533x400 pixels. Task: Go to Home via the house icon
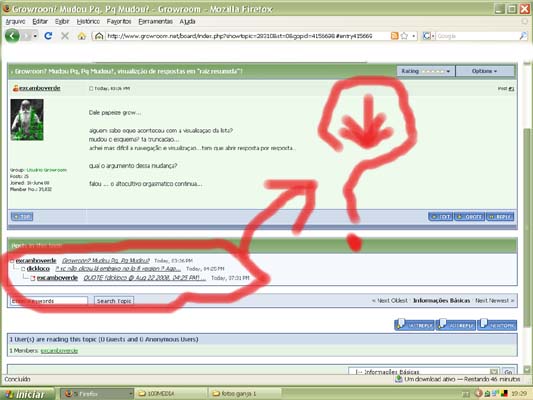tap(82, 36)
